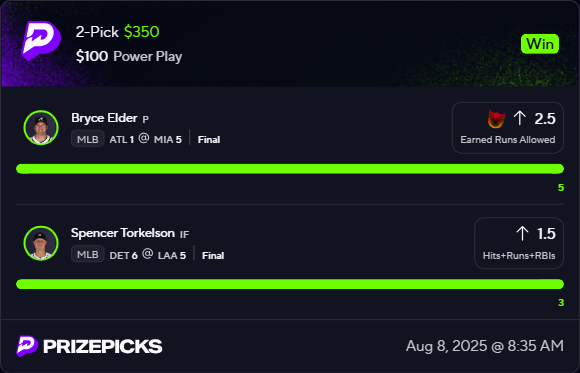Click Bryce Elder's green progress bar
The image size is (580, 373).
tap(290, 169)
